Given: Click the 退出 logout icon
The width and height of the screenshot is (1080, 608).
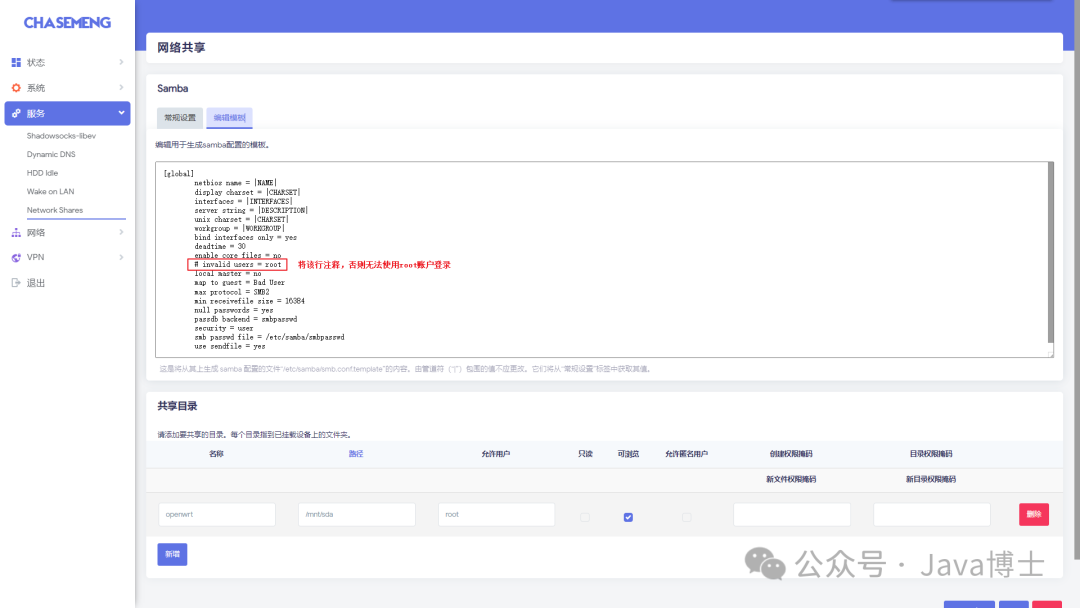Looking at the screenshot, I should pos(16,280).
